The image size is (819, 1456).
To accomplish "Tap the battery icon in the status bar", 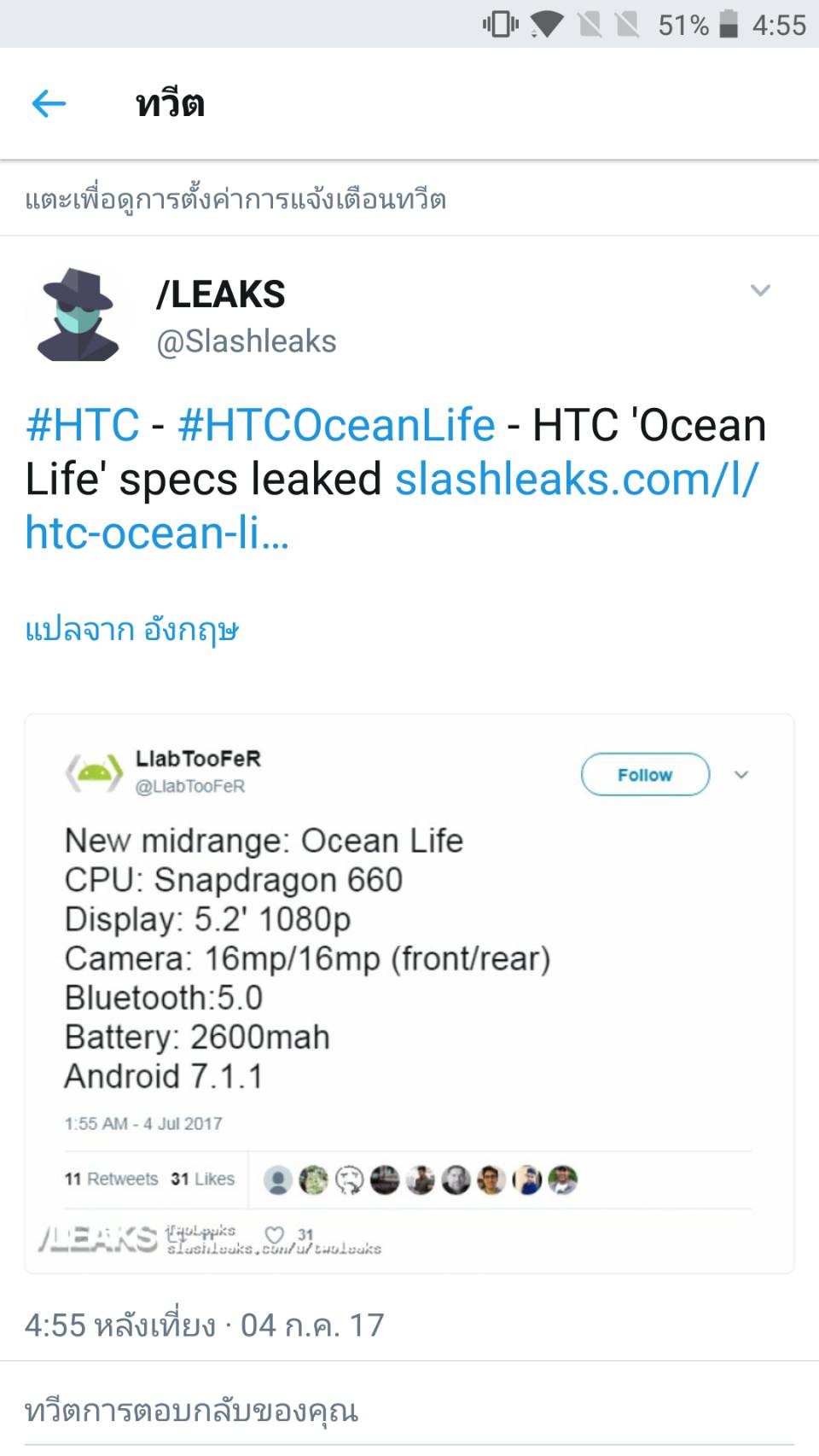I will pyautogui.click(x=728, y=24).
